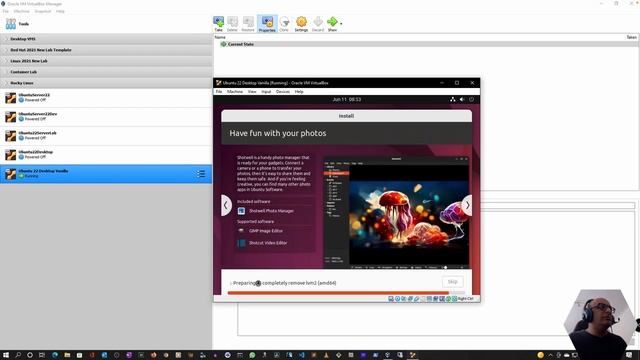Open Machine menu in VirtualBox Manager
The width and height of the screenshot is (640, 360).
point(22,11)
